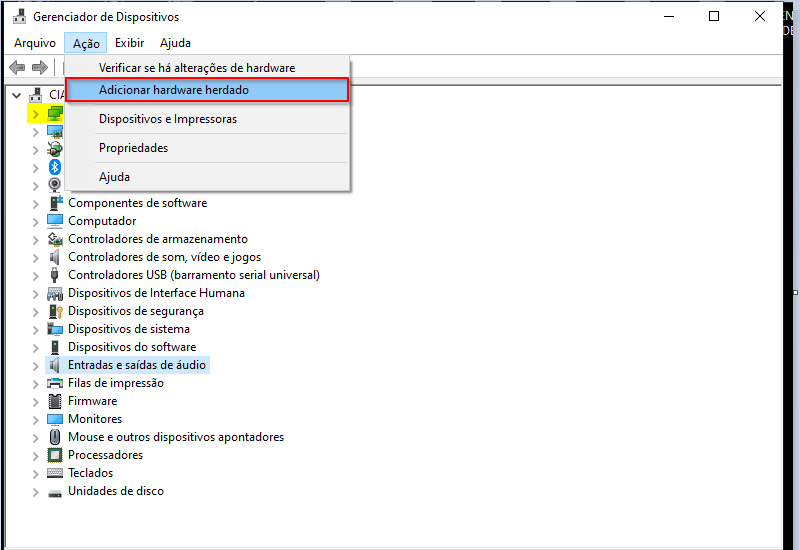
Task: Click the Teclados keyboard icon
Action: coord(55,473)
